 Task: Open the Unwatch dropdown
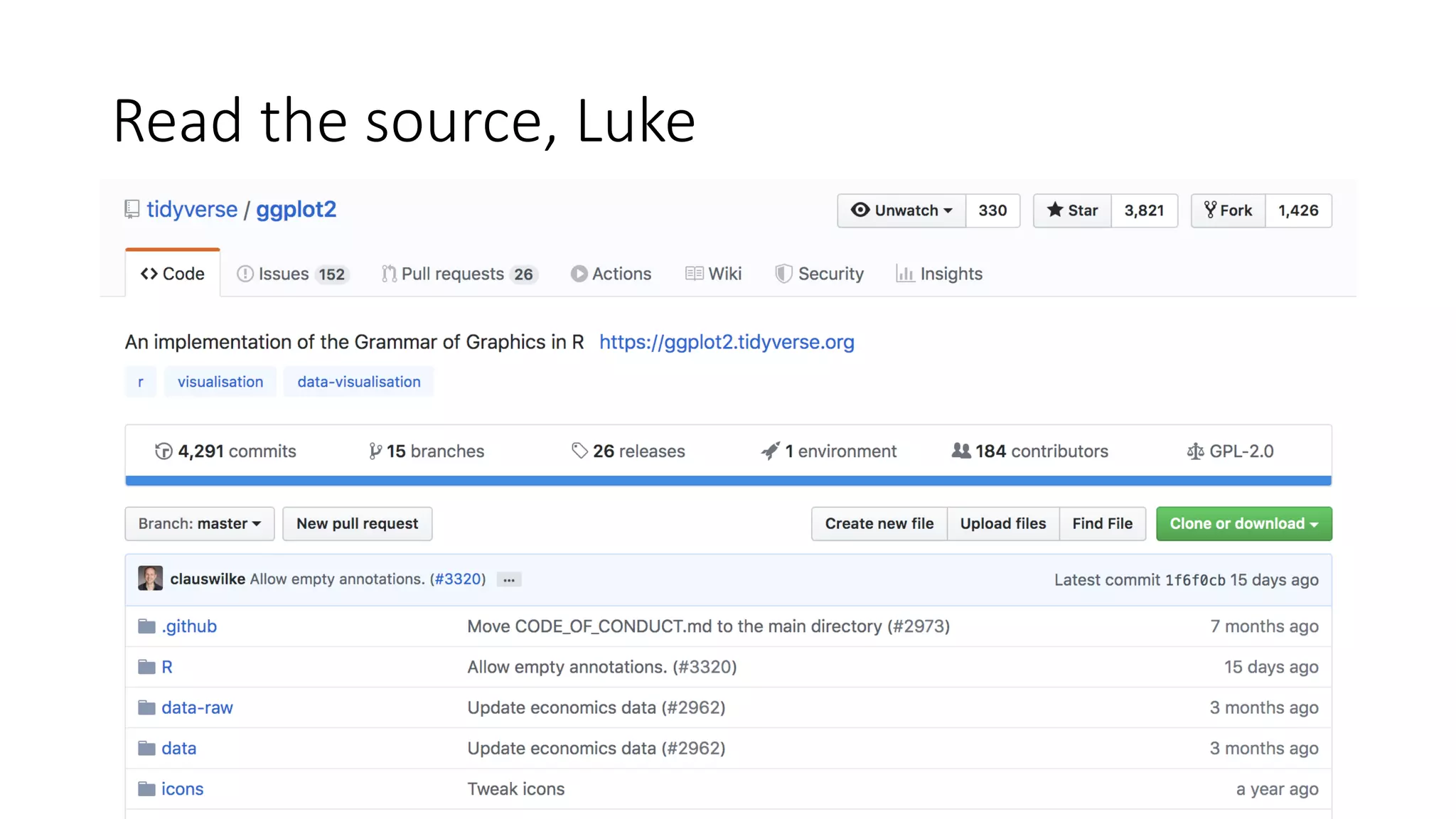tap(901, 210)
